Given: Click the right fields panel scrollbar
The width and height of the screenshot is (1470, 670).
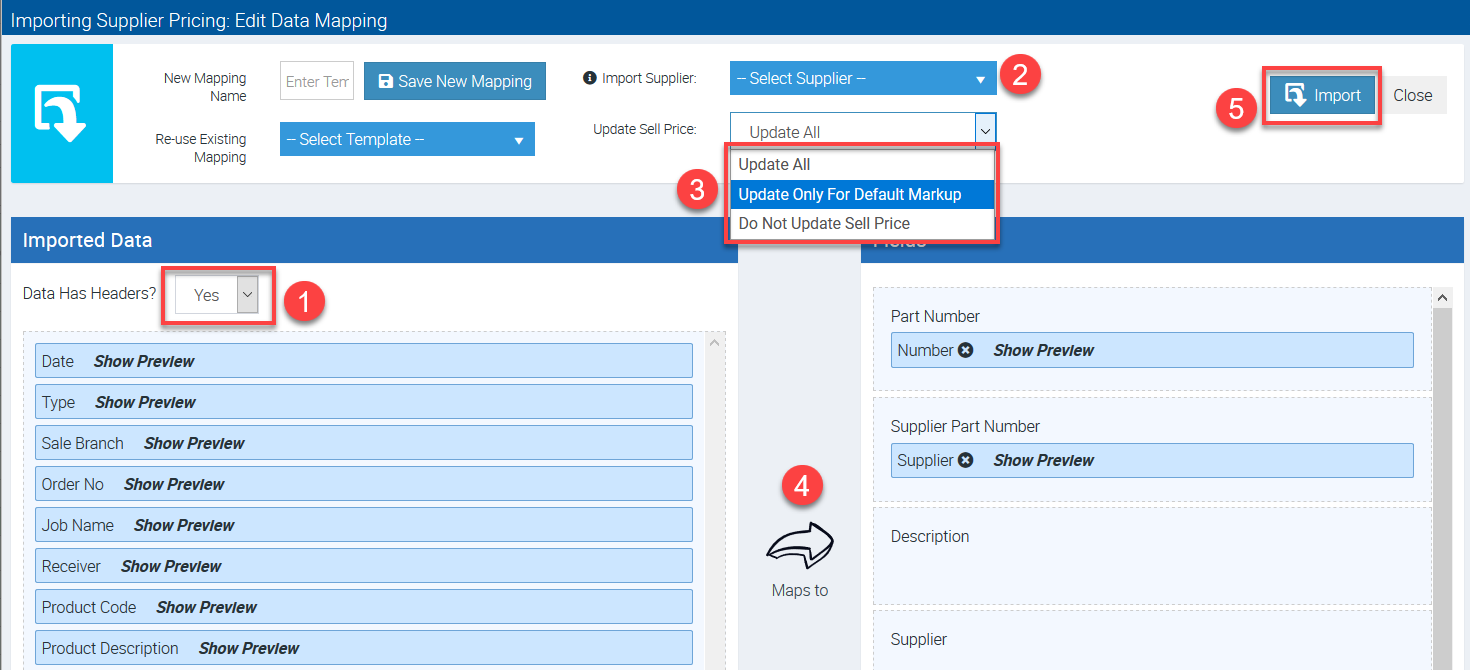Looking at the screenshot, I should [x=1442, y=480].
